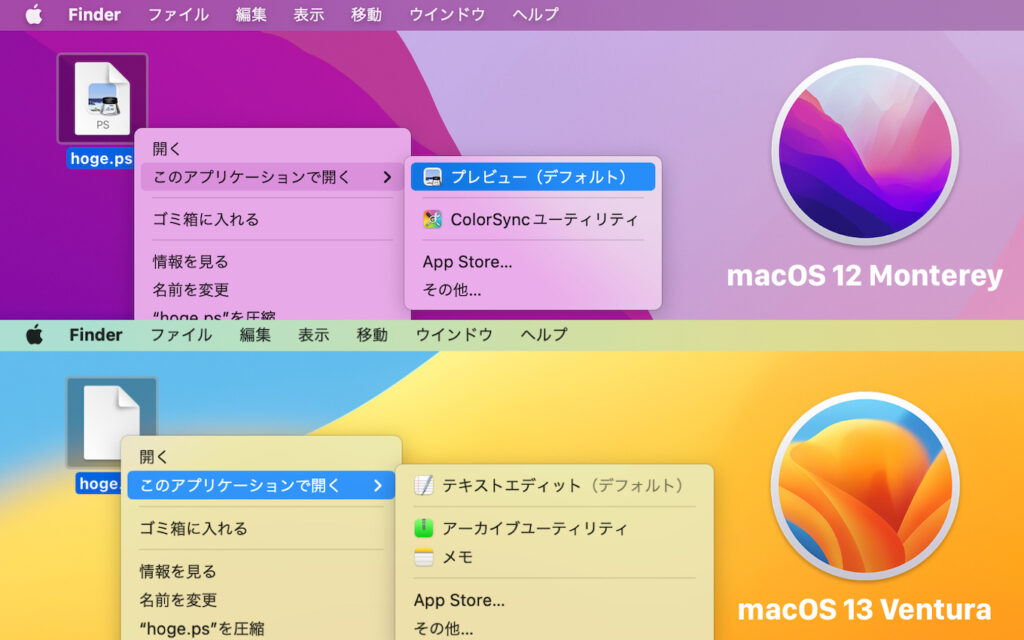This screenshot has width=1024, height=640.
Task: Open the ヘルプ menu in the Ventura menu bar
Action: coord(541,334)
